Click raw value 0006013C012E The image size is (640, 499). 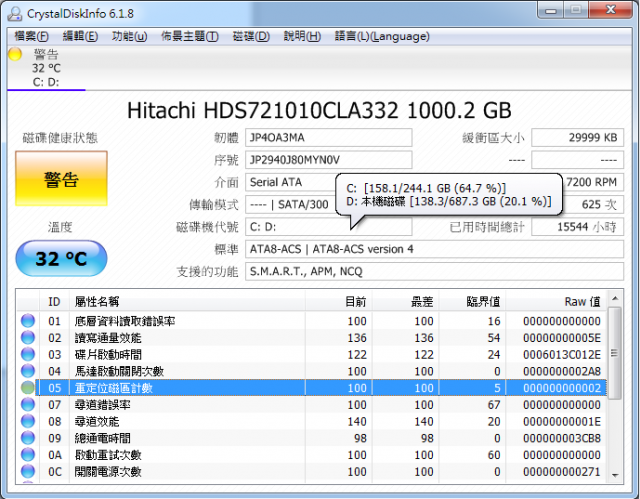click(562, 355)
